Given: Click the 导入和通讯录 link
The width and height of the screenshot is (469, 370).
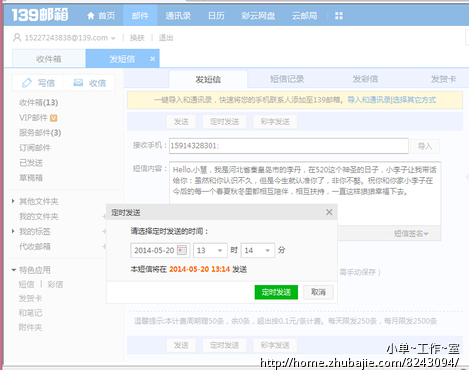Looking at the screenshot, I should pos(369,100).
